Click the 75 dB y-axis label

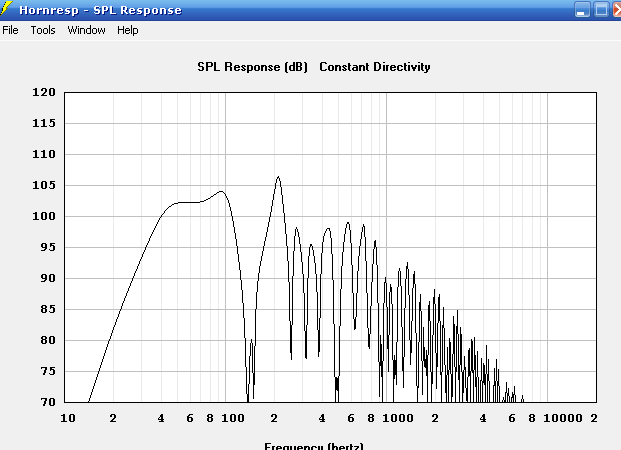48,371
